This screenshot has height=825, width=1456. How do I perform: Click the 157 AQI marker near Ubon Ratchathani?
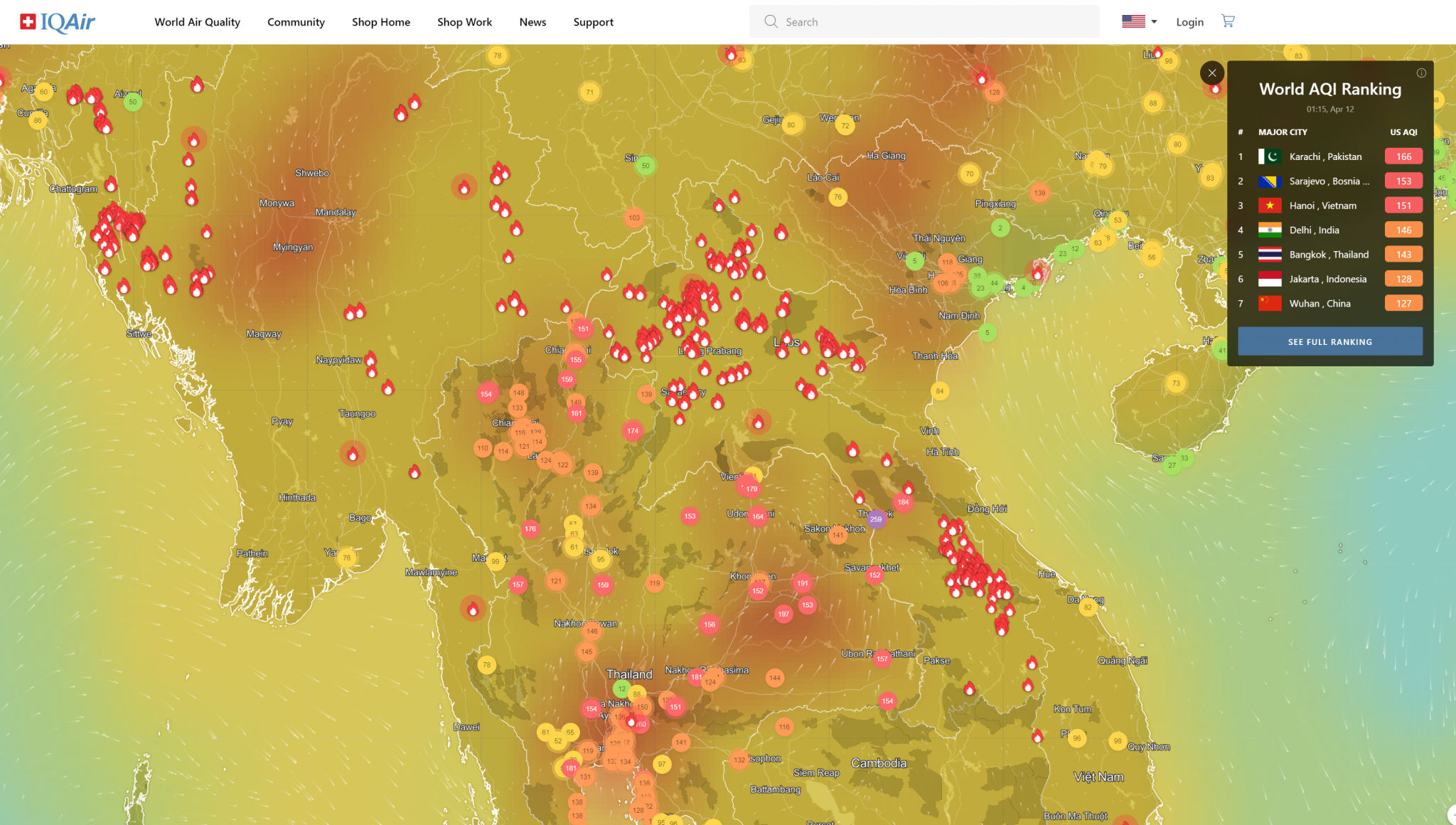click(882, 659)
